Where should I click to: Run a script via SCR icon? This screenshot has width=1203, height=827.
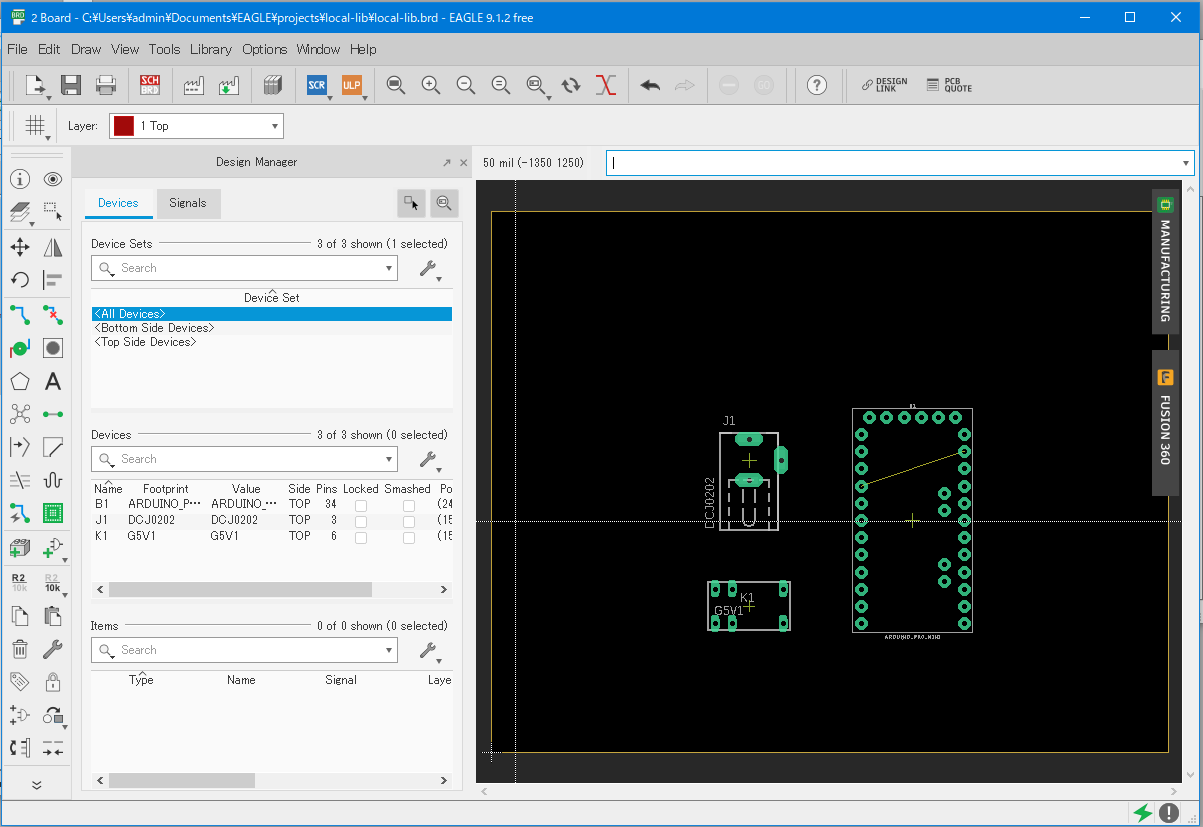pos(316,86)
